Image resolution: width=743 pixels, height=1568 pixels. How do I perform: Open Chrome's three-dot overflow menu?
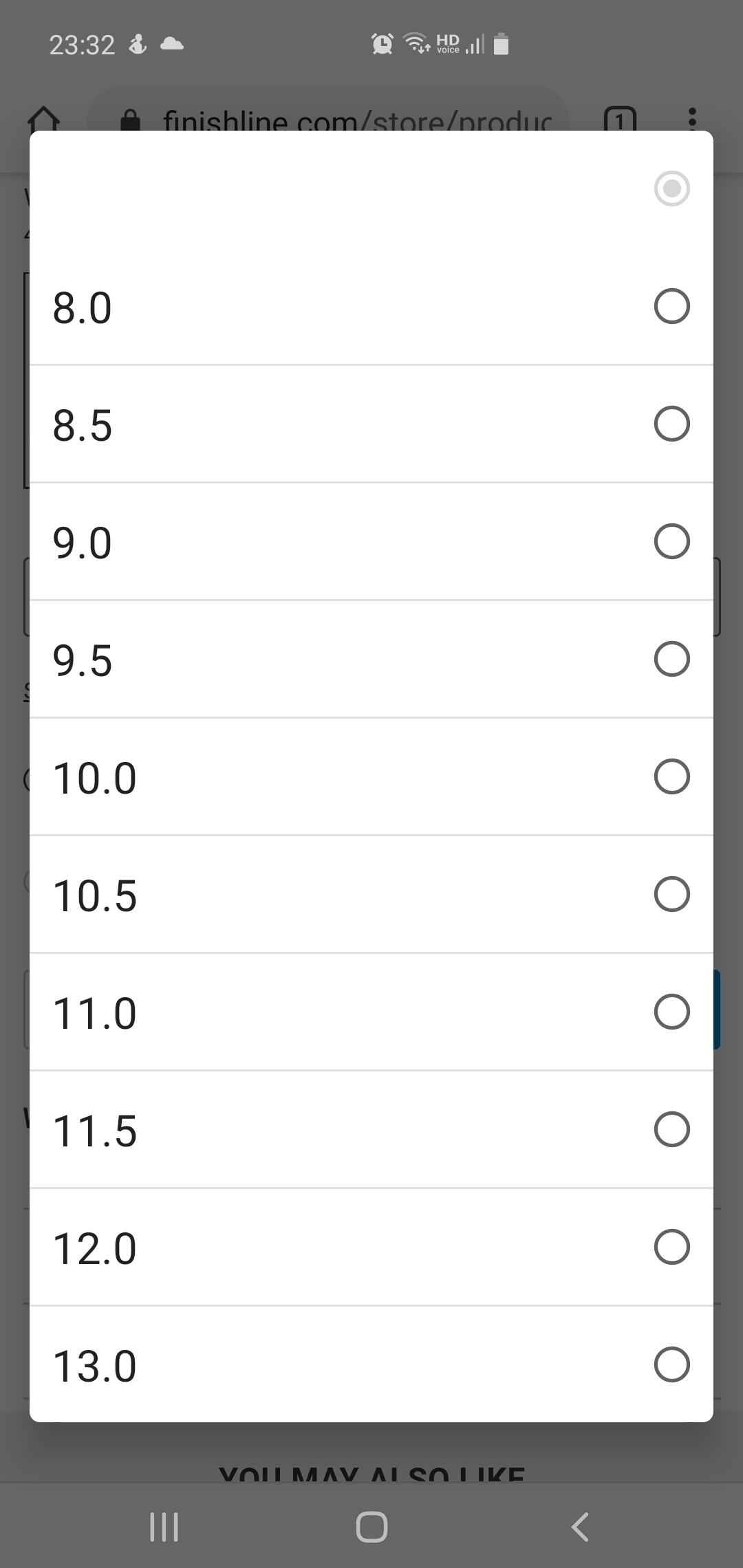click(692, 119)
